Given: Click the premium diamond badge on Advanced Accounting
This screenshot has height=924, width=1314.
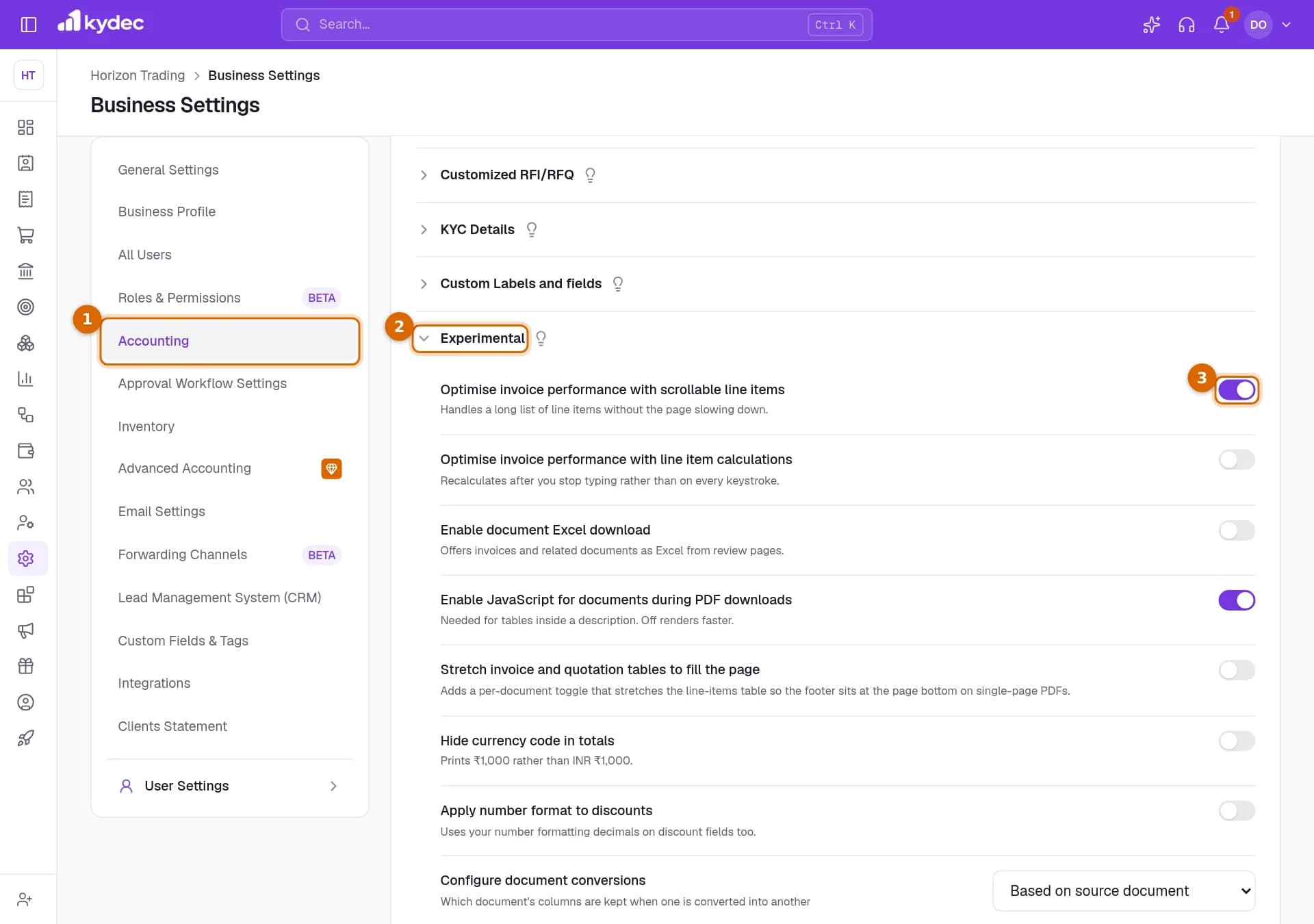Looking at the screenshot, I should (x=331, y=469).
